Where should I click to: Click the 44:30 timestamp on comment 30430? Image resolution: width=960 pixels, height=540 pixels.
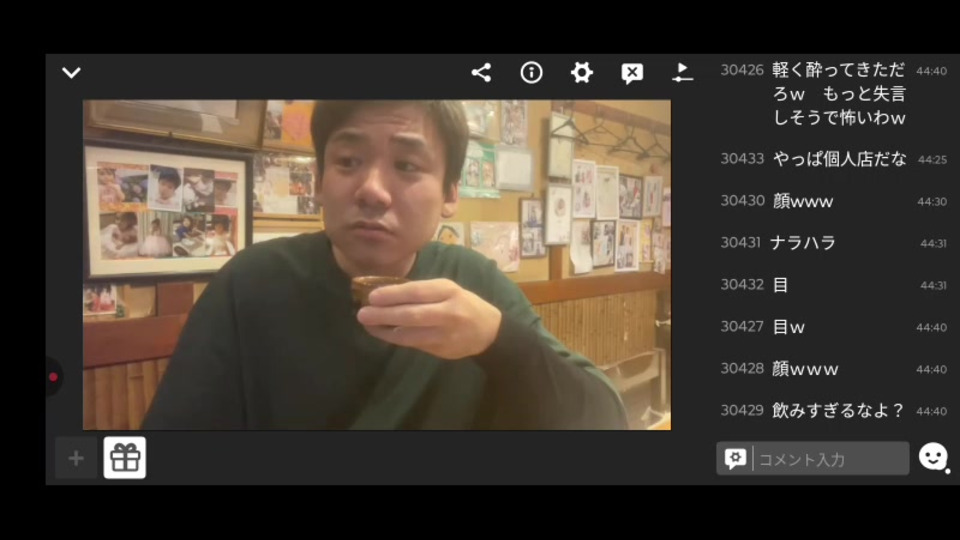(932, 201)
